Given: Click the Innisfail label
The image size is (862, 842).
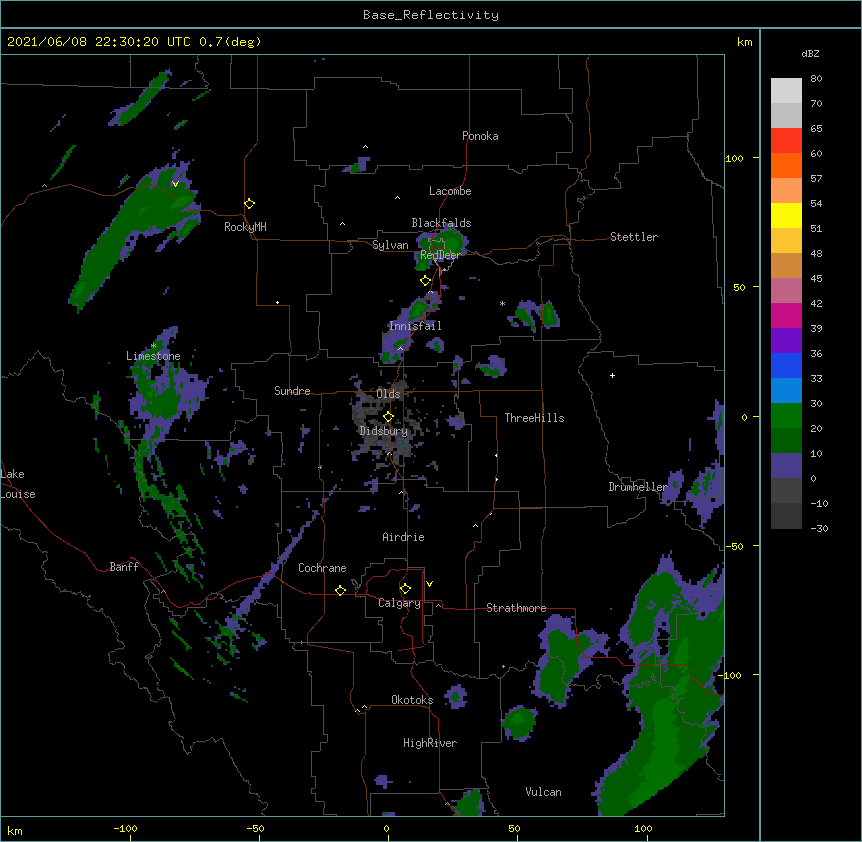Looking at the screenshot, I should pos(415,326).
